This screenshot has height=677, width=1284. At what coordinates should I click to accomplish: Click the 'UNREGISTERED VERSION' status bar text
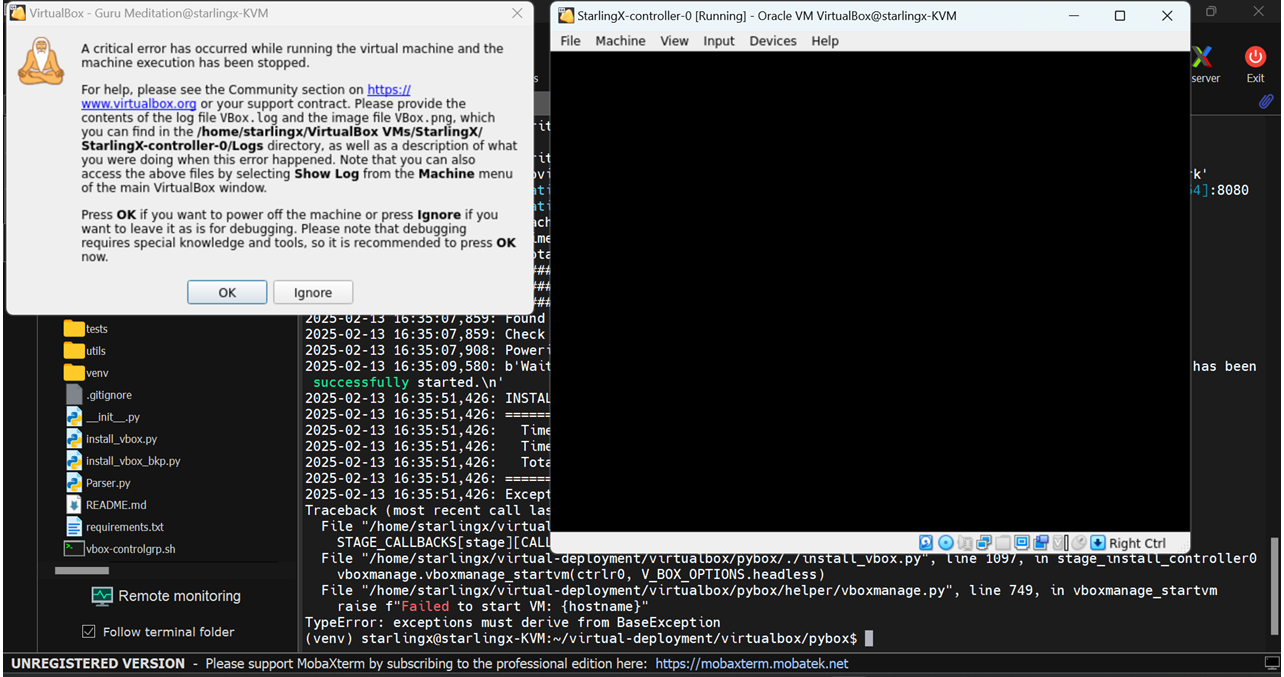(x=98, y=663)
